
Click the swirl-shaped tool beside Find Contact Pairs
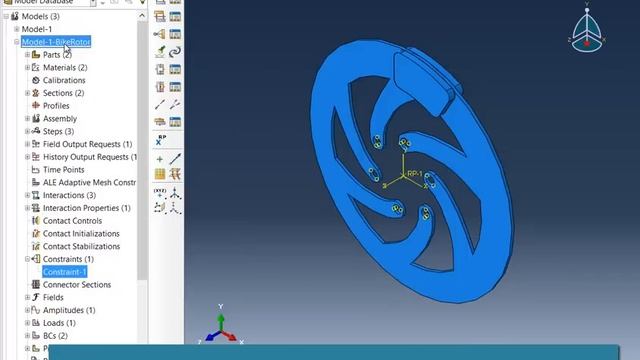[175, 52]
